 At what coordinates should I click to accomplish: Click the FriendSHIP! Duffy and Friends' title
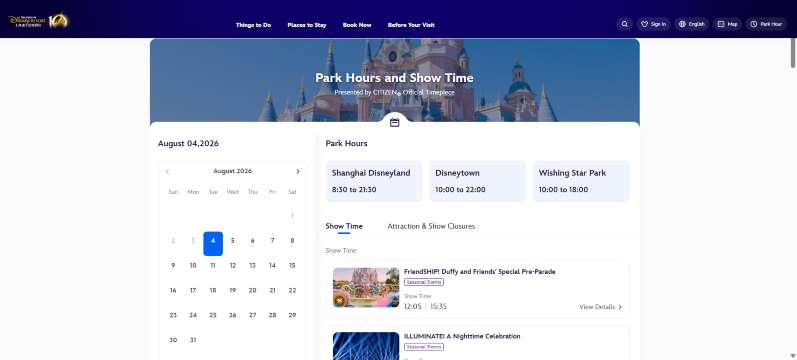(479, 272)
